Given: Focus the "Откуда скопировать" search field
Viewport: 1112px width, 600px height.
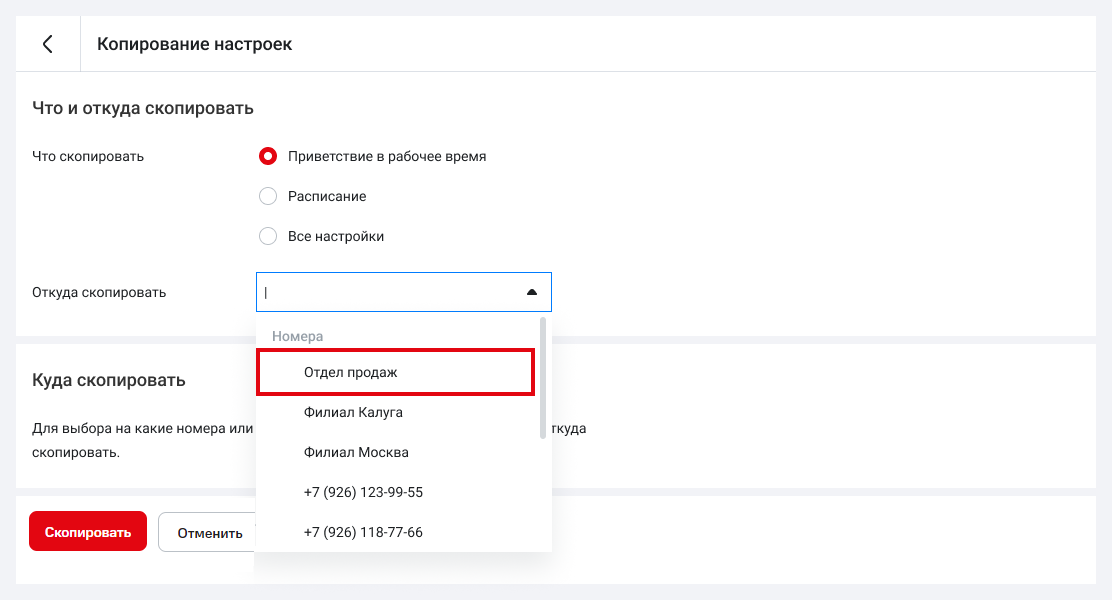Looking at the screenshot, I should tap(390, 292).
